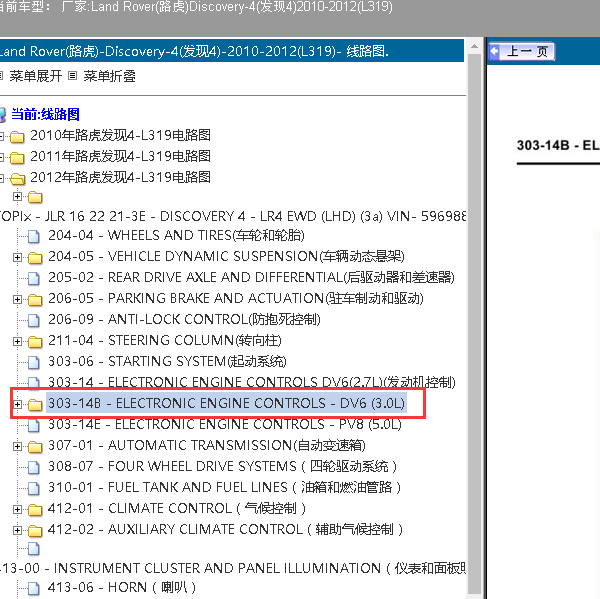The image size is (600, 599).
Task: Select 412-01 CLIMATE CONTROL text
Action: point(177,508)
